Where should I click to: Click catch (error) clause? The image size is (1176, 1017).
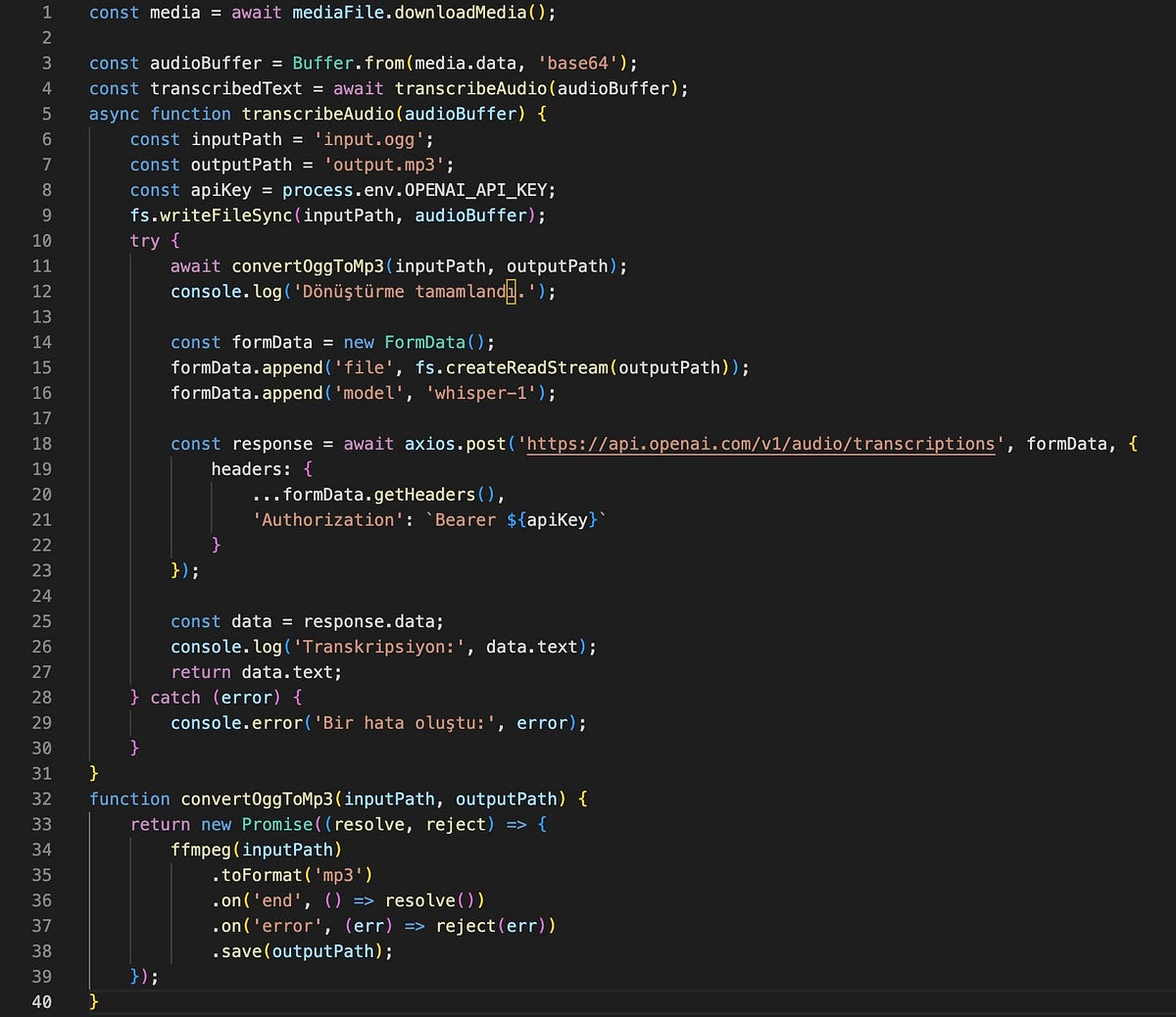[216, 698]
